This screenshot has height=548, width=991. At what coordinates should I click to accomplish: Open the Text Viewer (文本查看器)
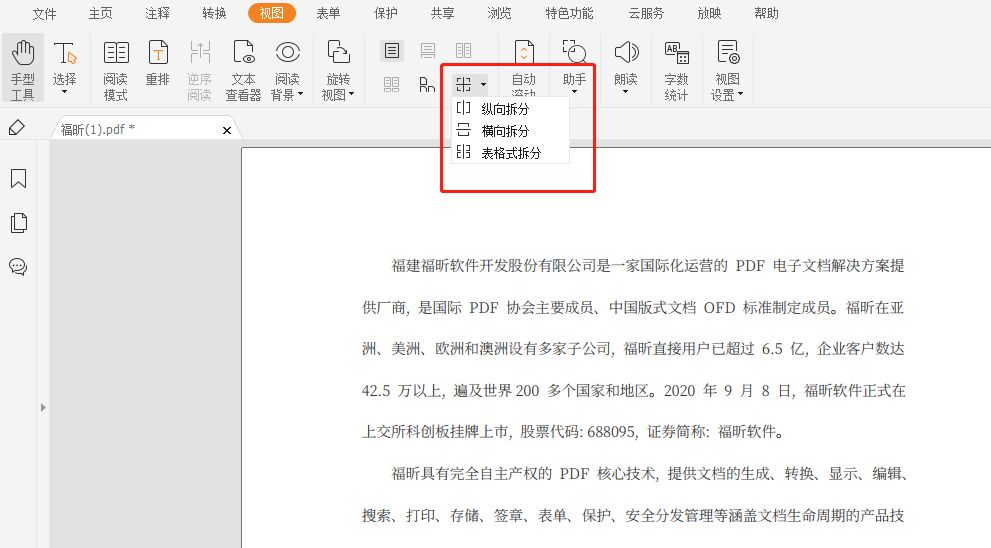(243, 68)
